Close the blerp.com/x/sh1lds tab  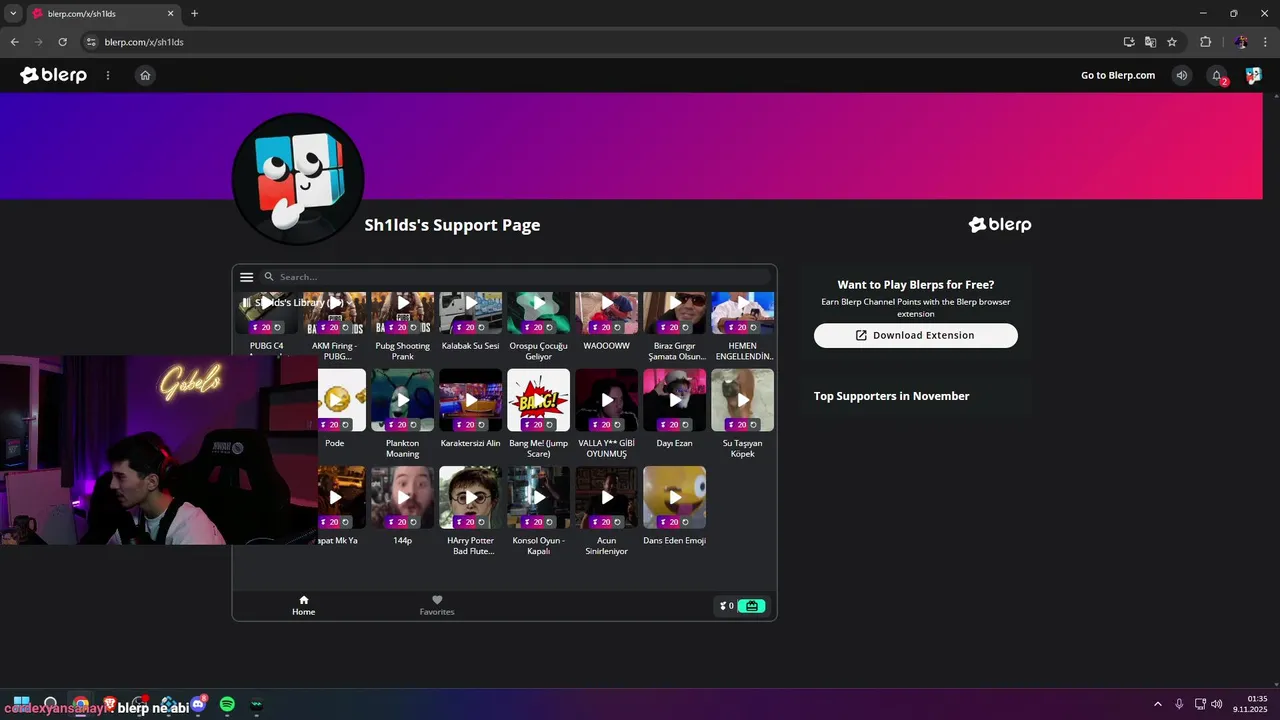pyautogui.click(x=170, y=14)
